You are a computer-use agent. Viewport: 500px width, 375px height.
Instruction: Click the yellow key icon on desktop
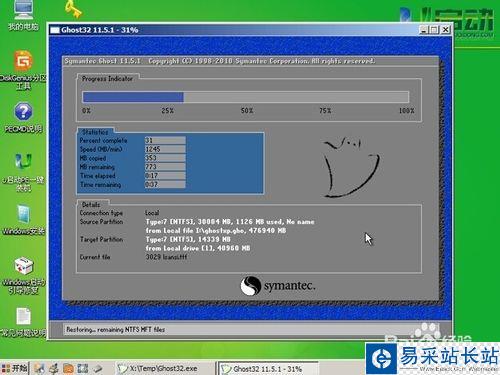coord(73,9)
